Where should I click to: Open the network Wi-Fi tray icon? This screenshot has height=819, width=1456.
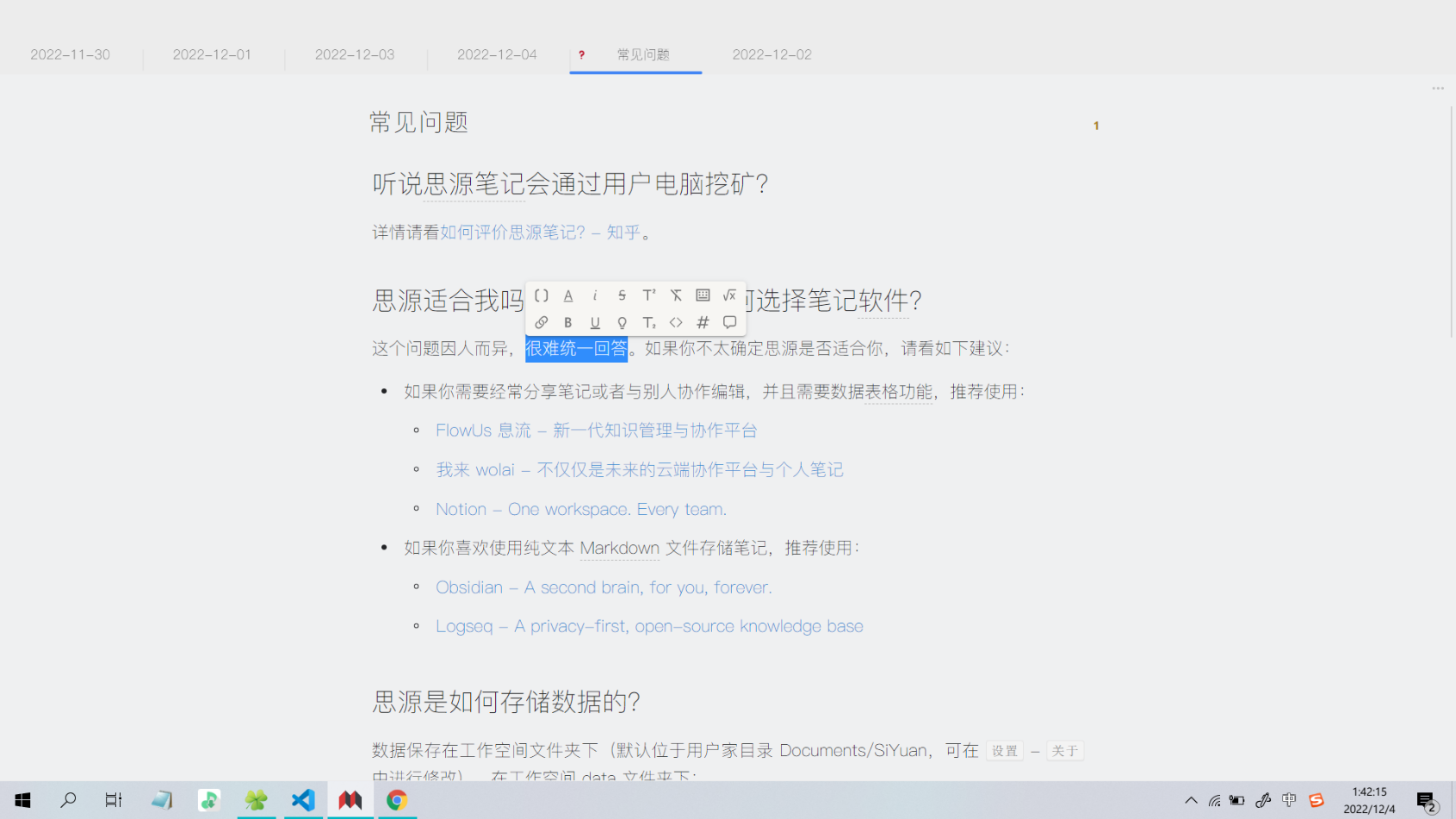(1214, 800)
